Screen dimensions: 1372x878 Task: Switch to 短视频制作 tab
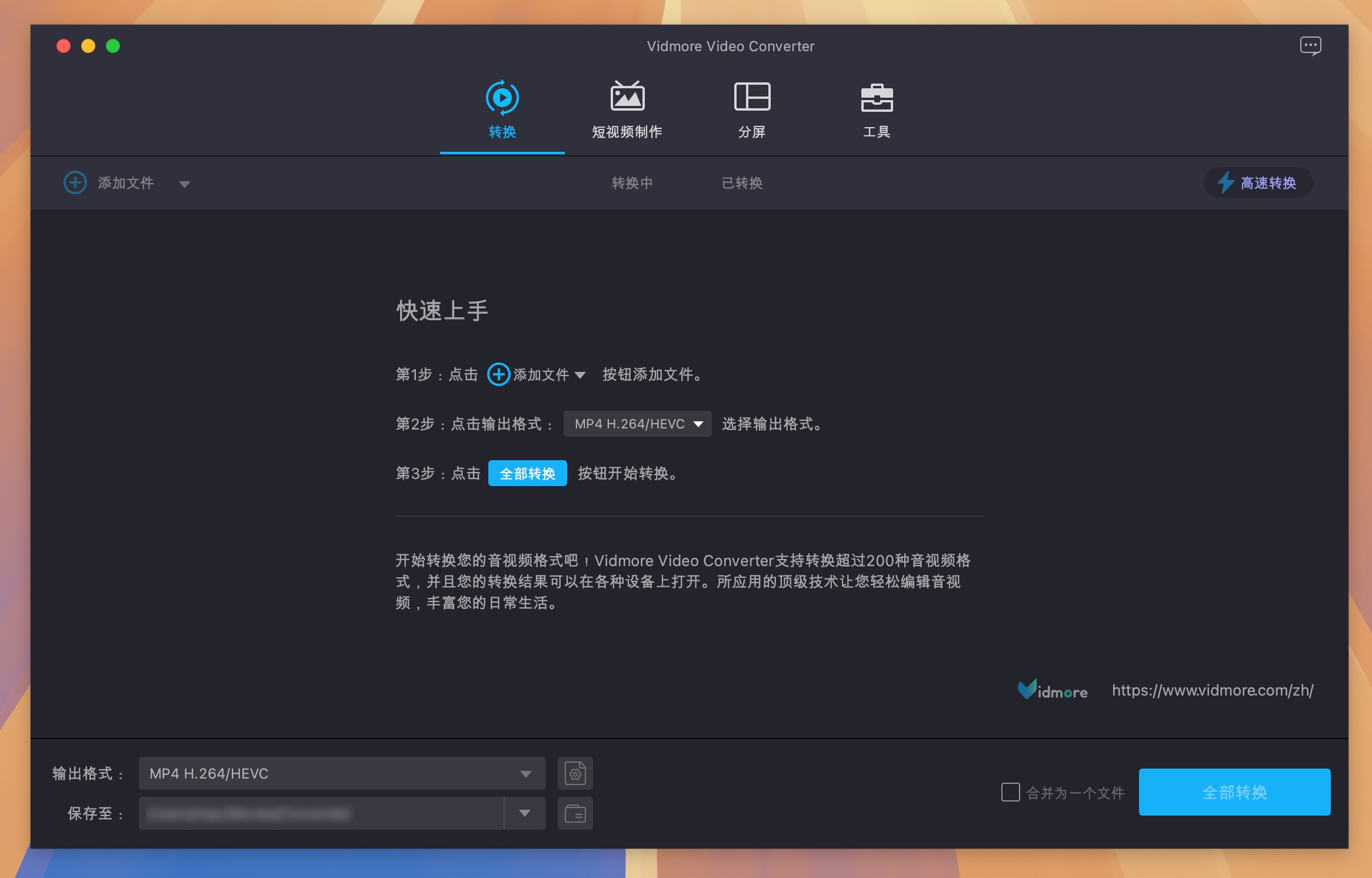pos(627,111)
